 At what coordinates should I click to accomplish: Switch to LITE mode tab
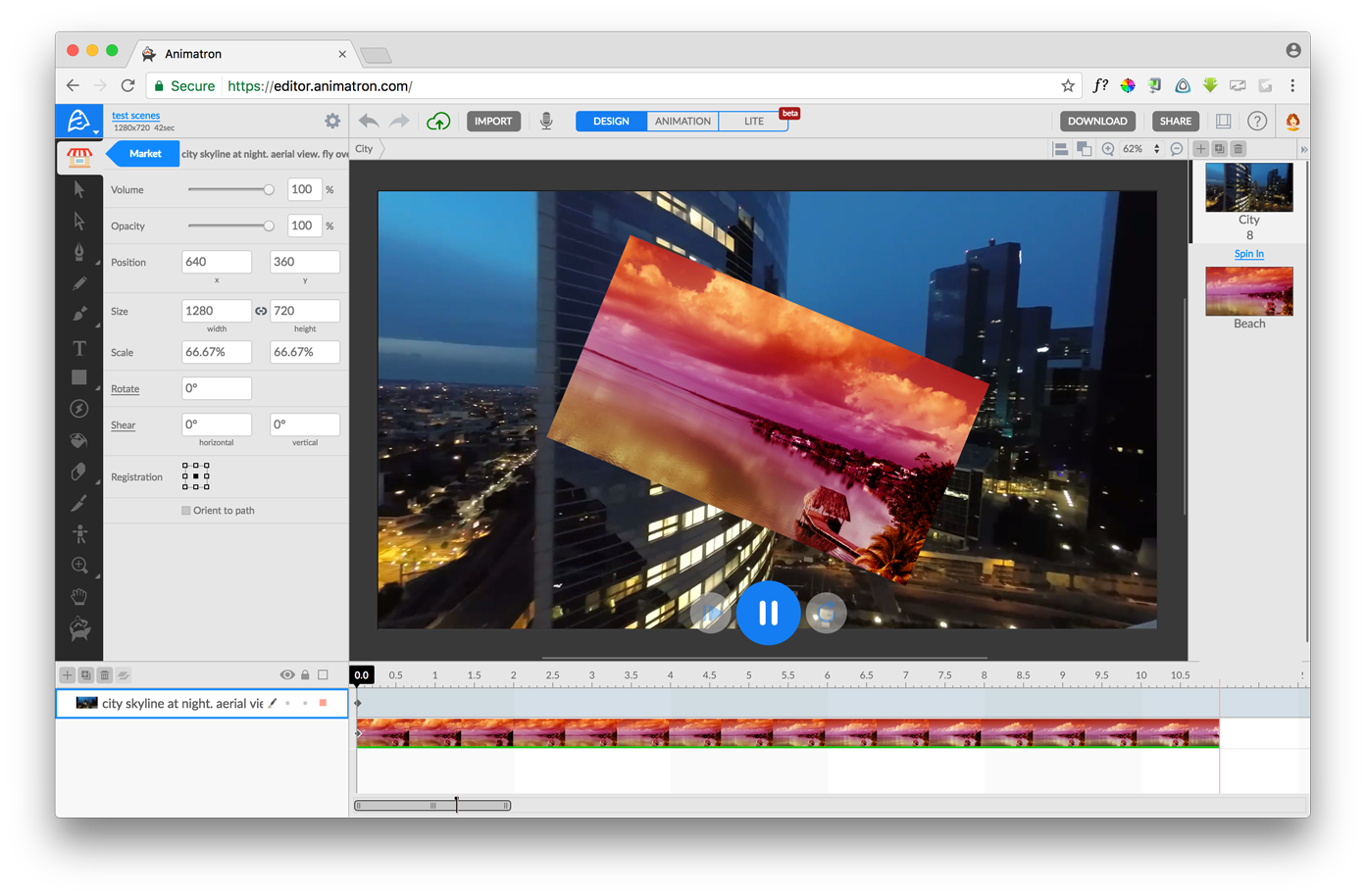click(x=753, y=122)
